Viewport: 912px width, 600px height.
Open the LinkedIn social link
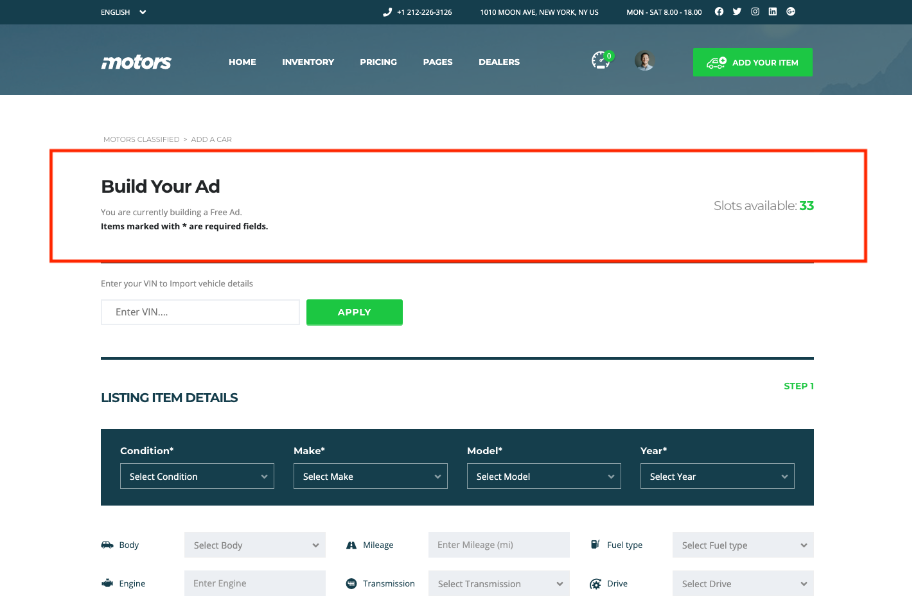[x=773, y=12]
